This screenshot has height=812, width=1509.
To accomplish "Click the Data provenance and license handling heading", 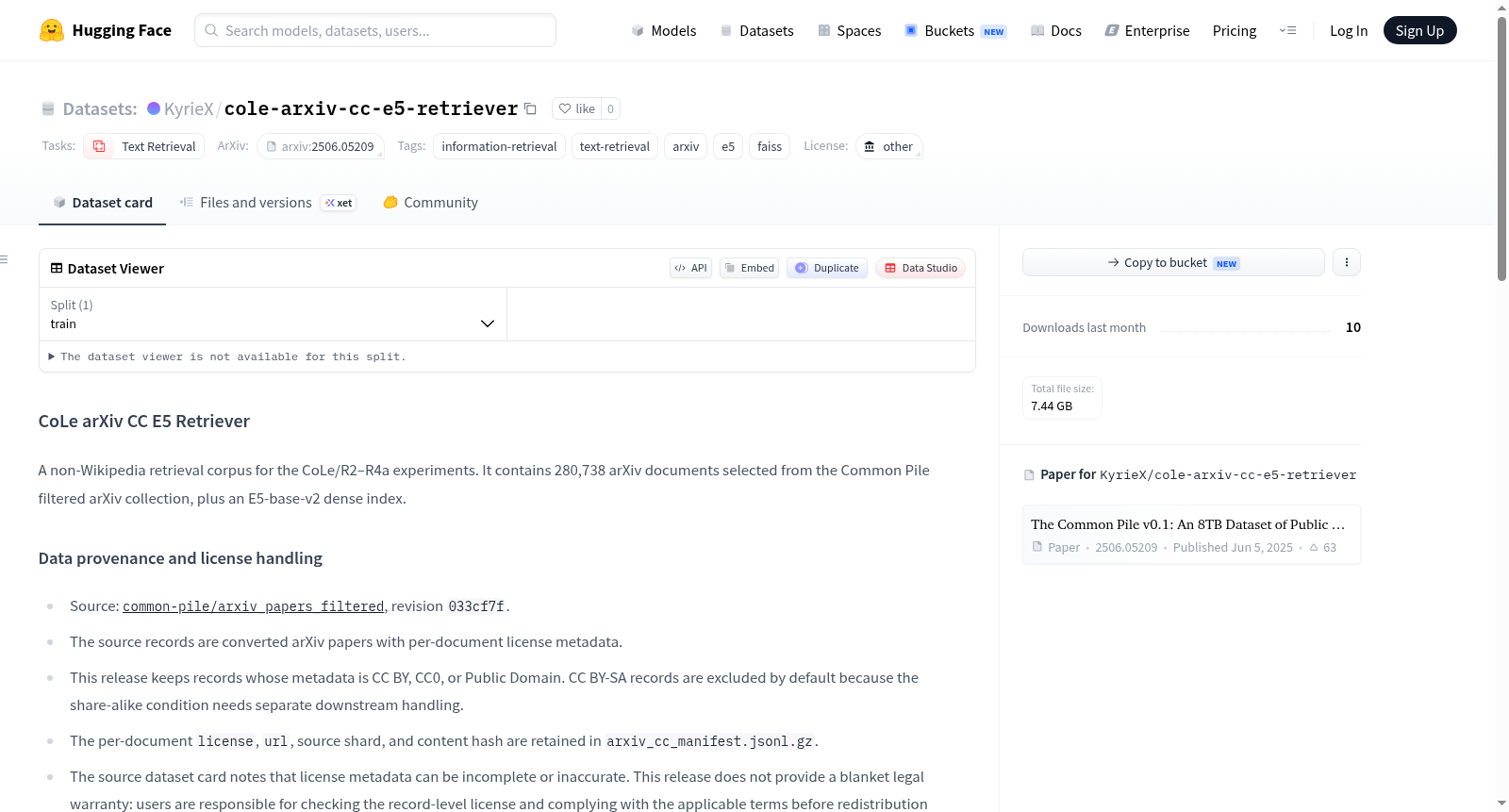I will (180, 558).
